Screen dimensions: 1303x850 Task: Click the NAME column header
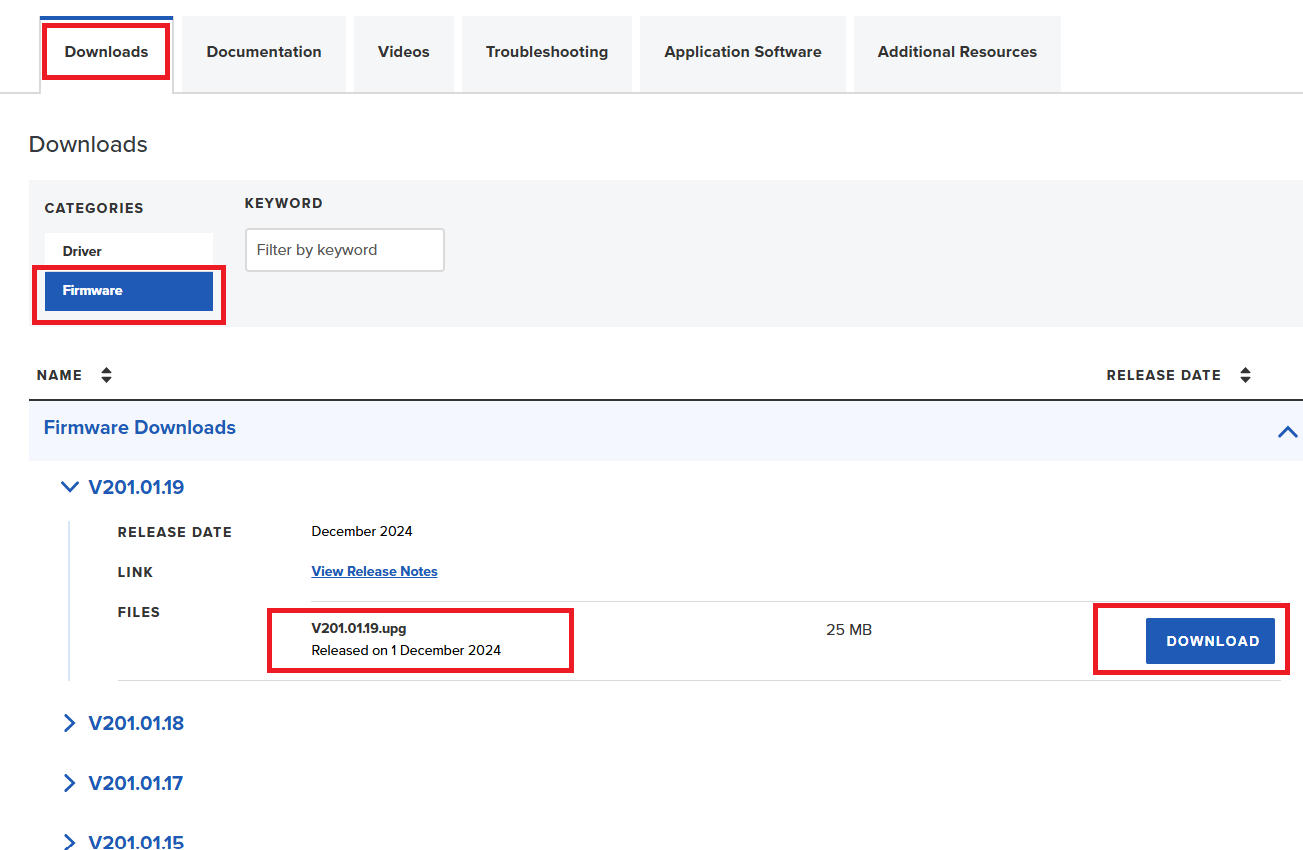pyautogui.click(x=60, y=375)
